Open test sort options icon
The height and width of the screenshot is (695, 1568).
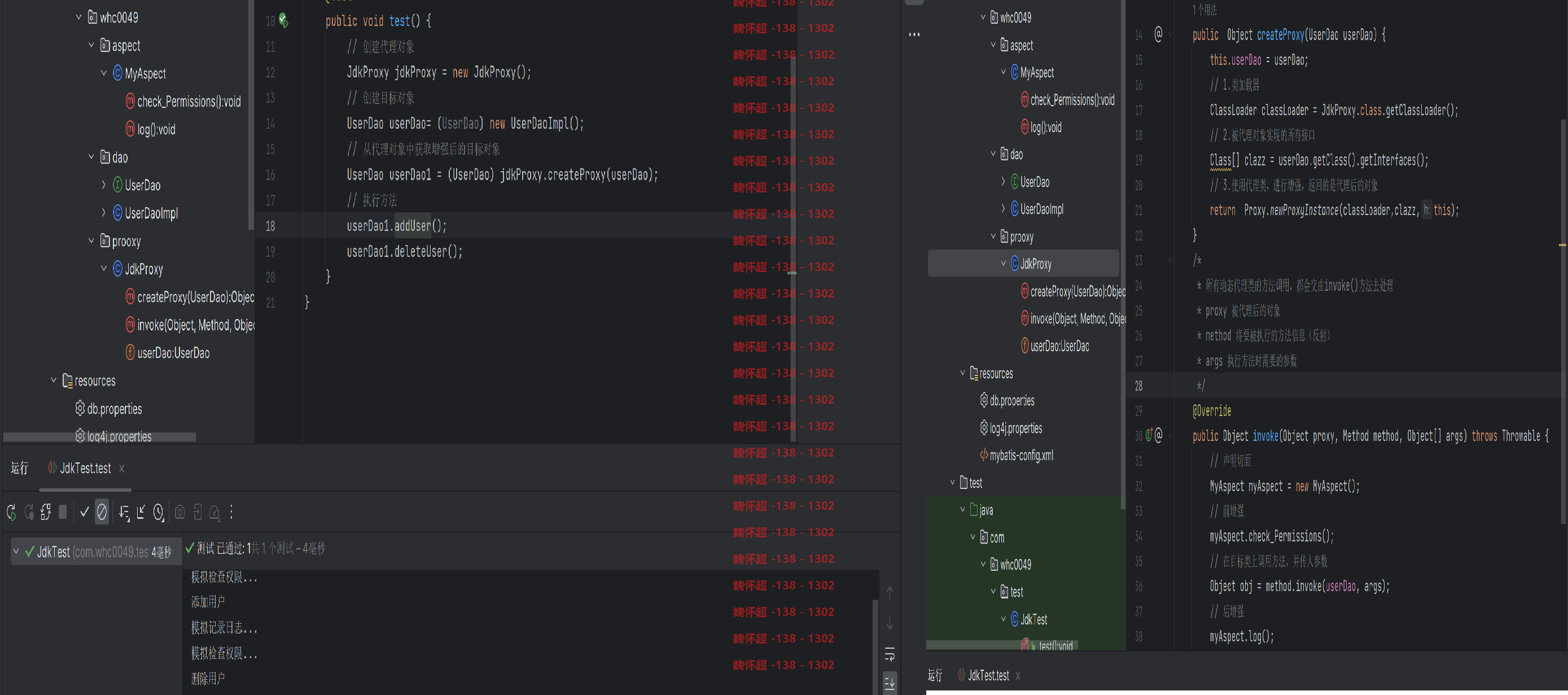pyautogui.click(x=124, y=512)
